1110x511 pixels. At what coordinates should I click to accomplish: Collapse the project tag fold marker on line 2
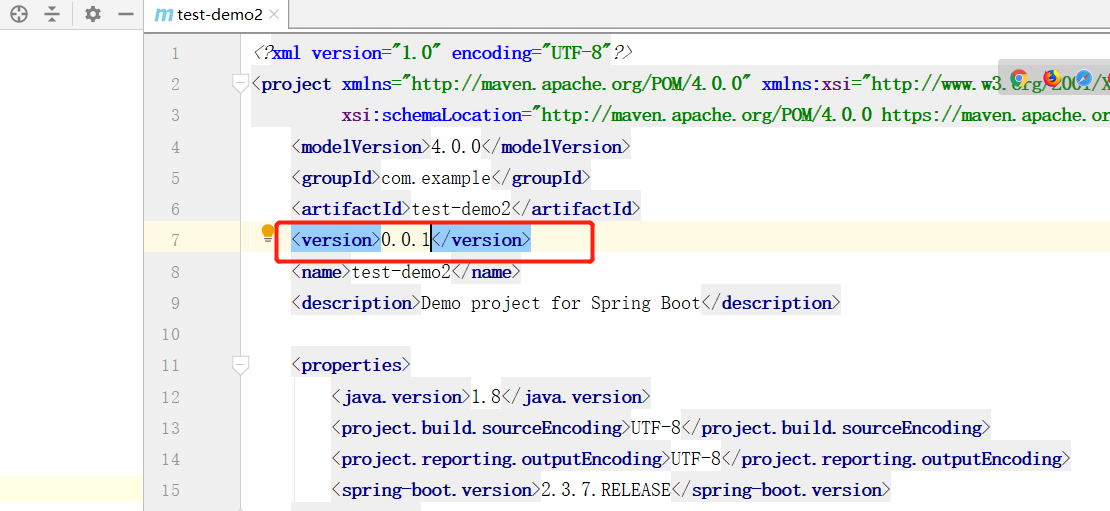(x=241, y=84)
